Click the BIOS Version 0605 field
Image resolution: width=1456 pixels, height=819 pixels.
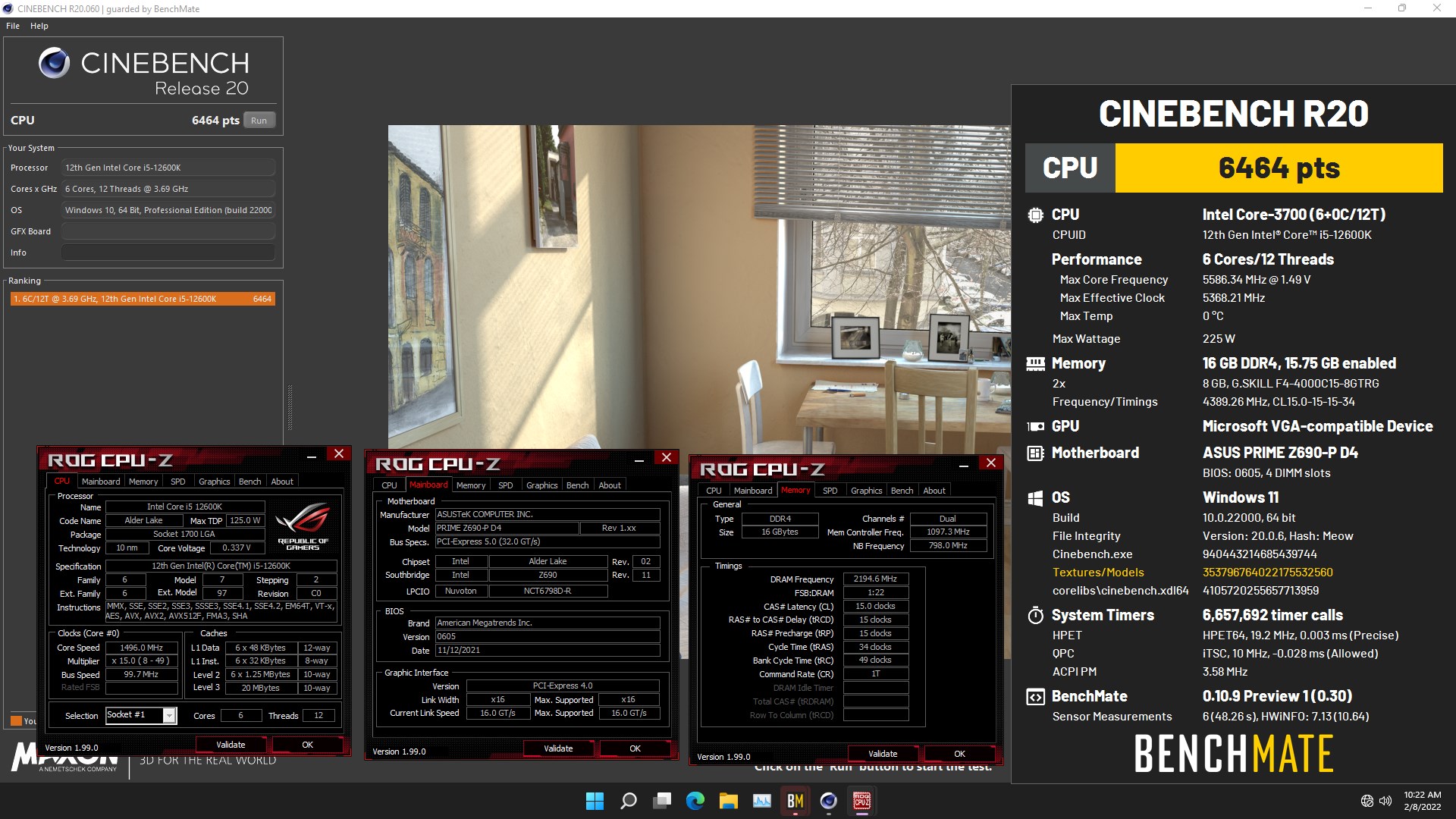pyautogui.click(x=548, y=636)
